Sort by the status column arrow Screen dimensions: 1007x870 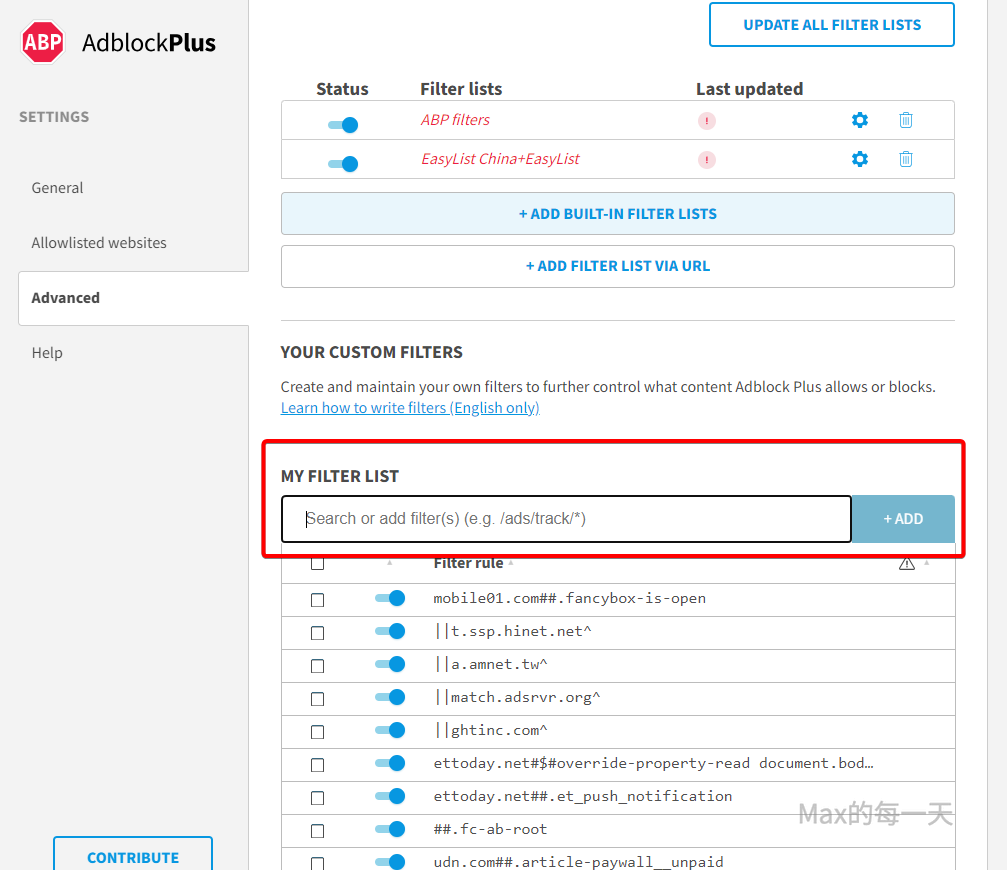390,564
